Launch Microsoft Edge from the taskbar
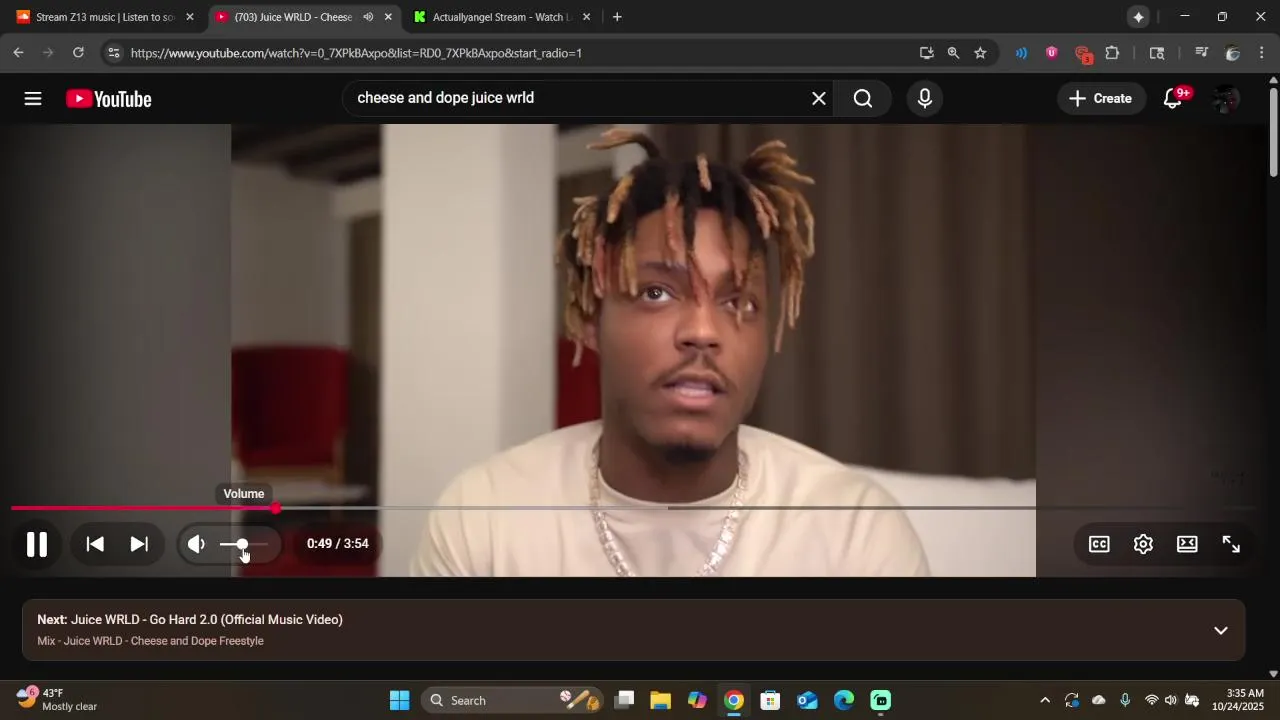 click(844, 700)
